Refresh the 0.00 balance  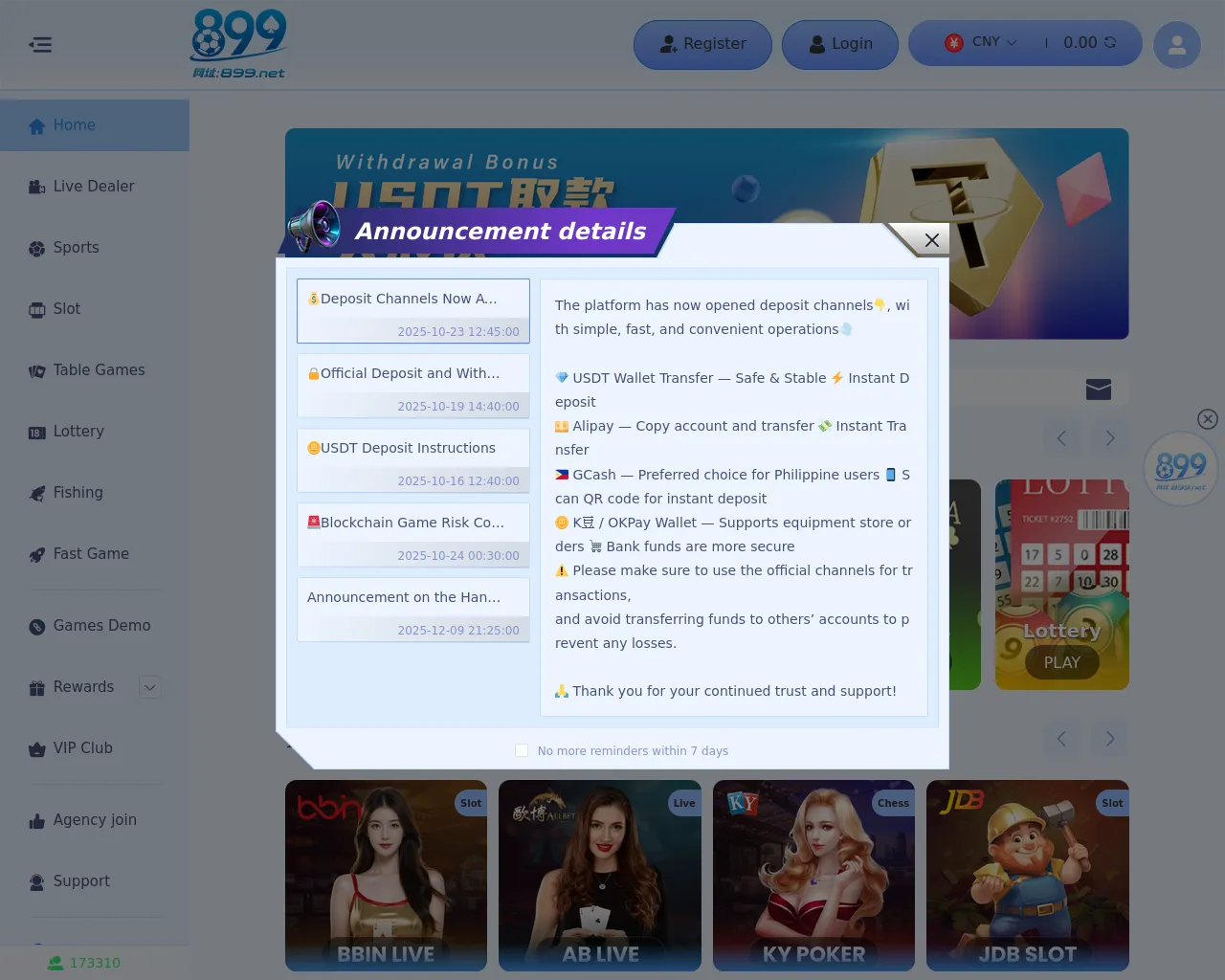1110,43
